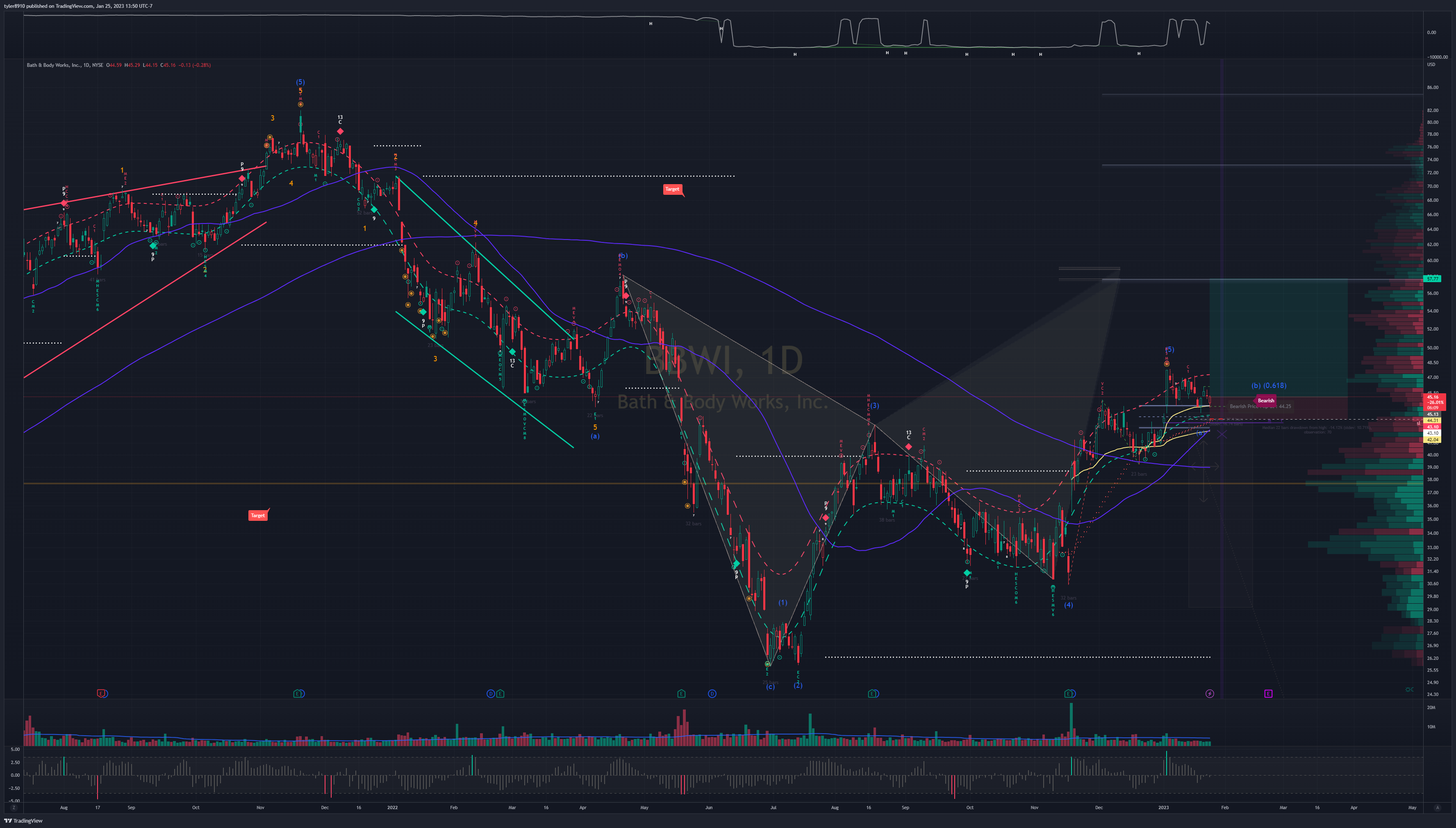Click the pink diamond under the 13 C marker in December 2021
Image resolution: width=1456 pixels, height=828 pixels.
tap(340, 131)
